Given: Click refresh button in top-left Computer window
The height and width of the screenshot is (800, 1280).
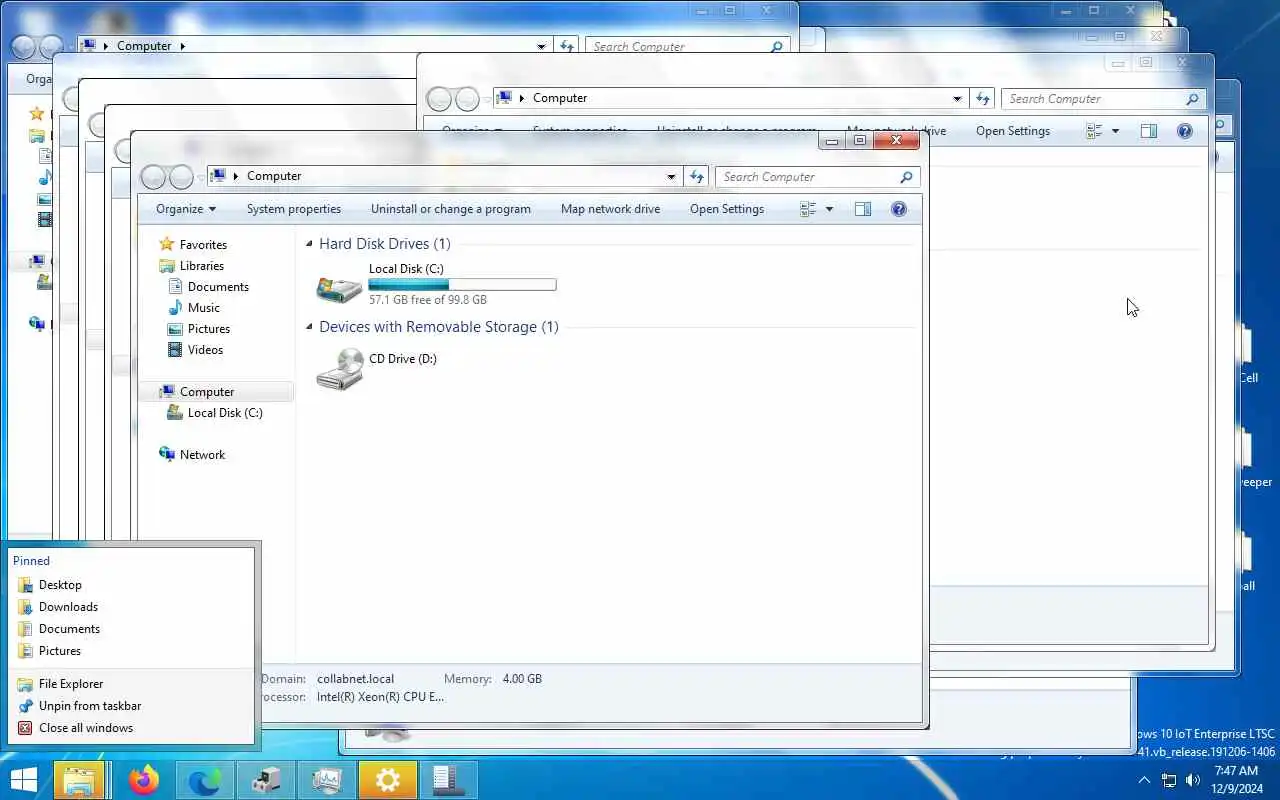Looking at the screenshot, I should [567, 46].
